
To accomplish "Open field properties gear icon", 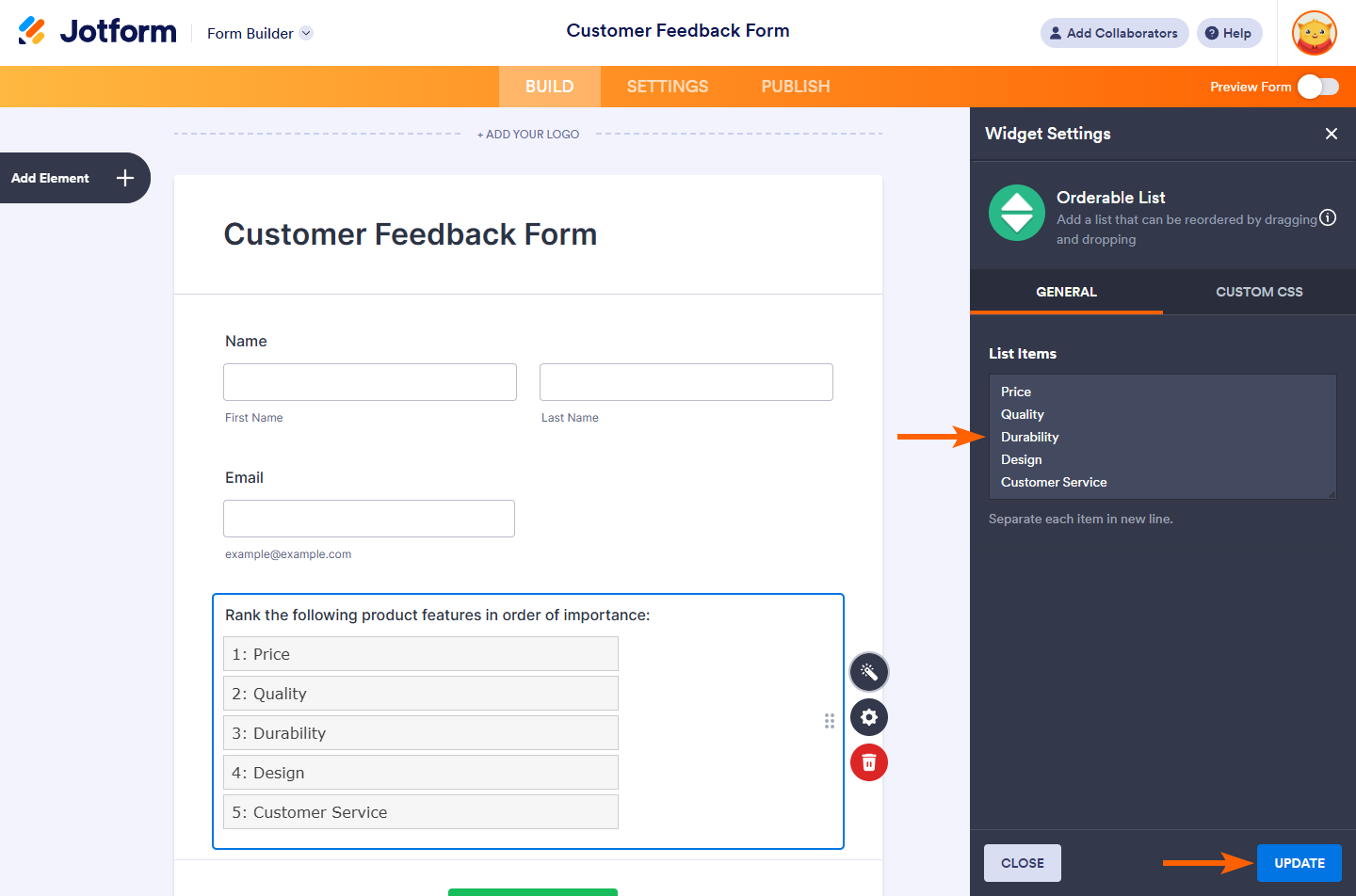I will tap(869, 717).
